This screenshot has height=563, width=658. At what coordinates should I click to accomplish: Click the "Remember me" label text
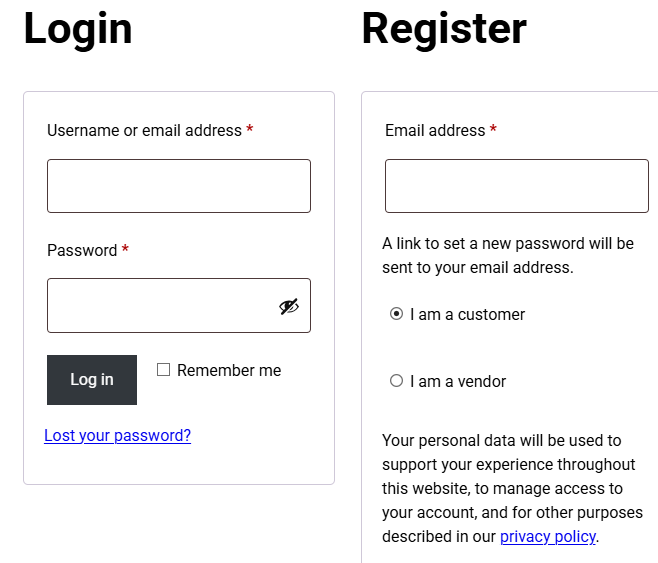(x=229, y=370)
